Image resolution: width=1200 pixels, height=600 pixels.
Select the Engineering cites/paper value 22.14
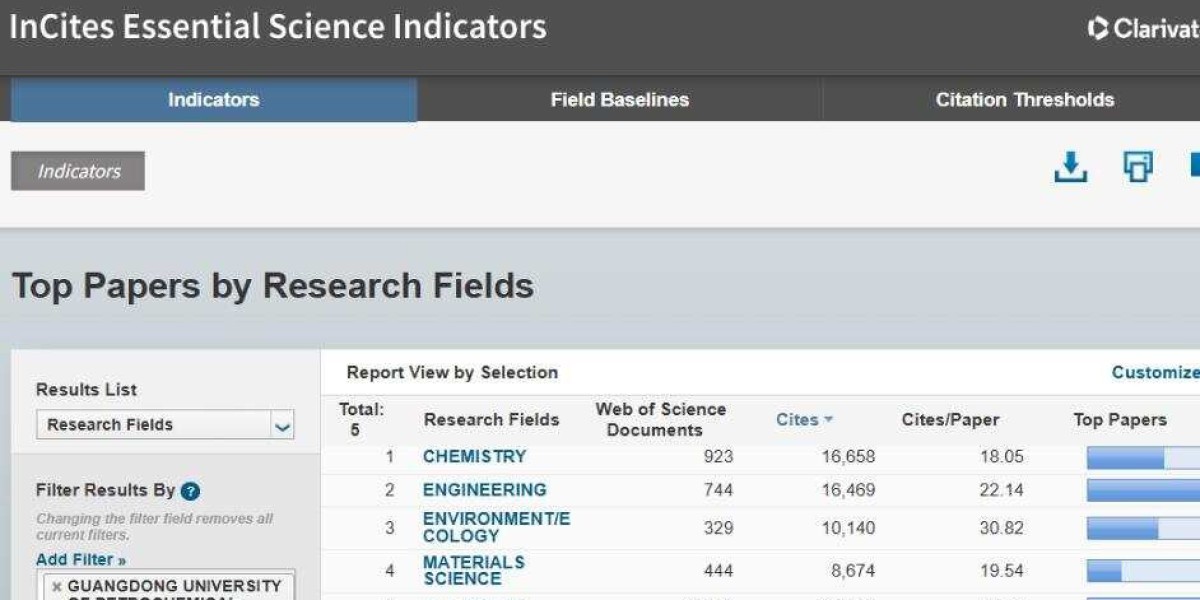pos(1002,490)
